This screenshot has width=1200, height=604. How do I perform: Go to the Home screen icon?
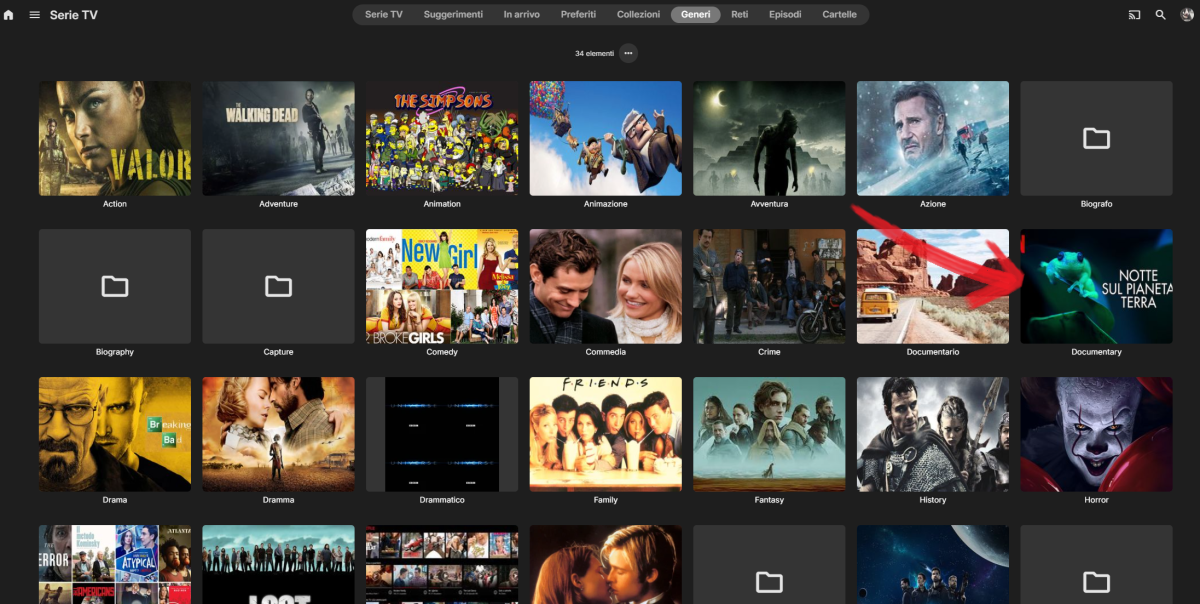coord(8,15)
